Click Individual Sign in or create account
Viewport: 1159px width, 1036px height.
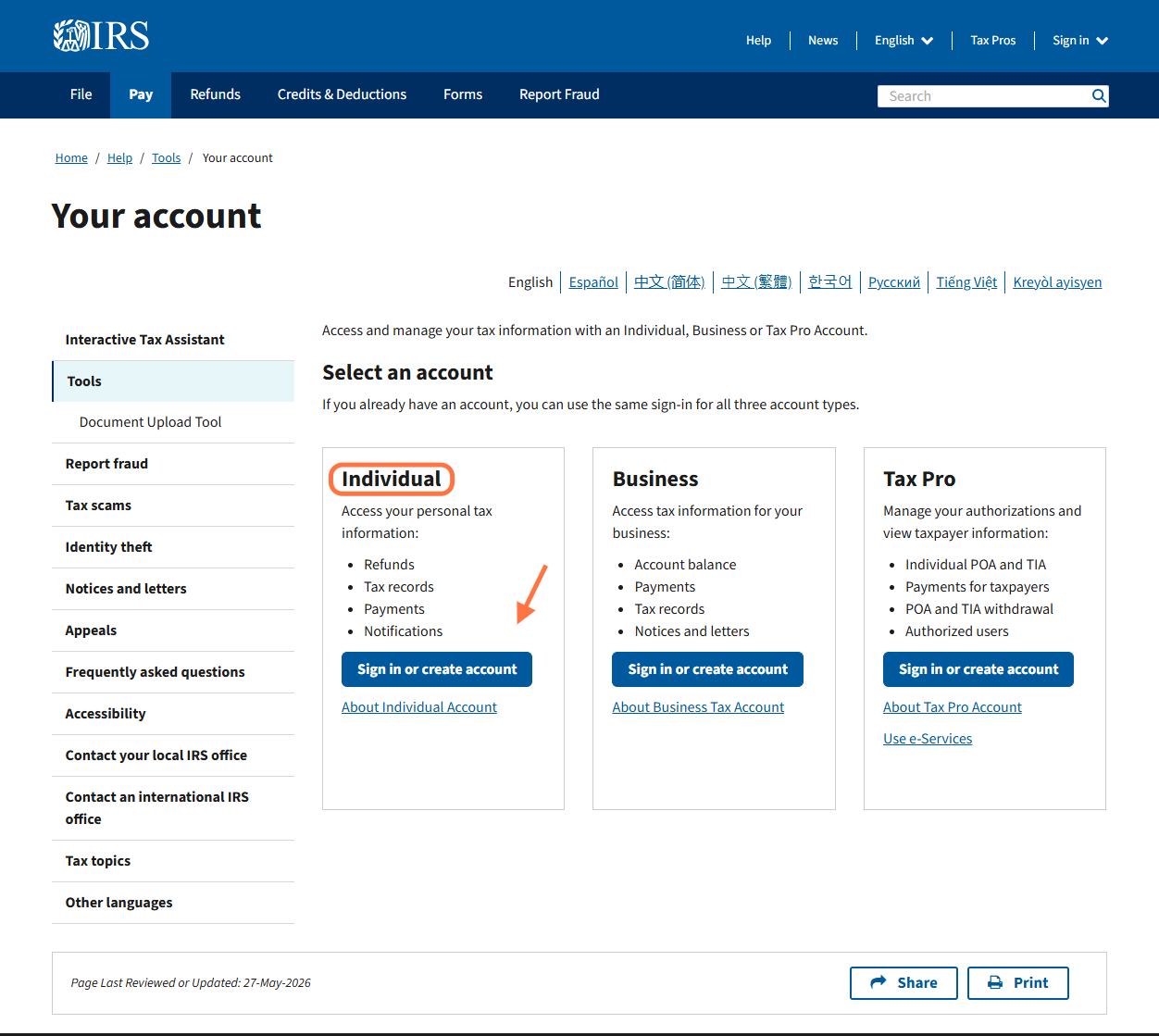pos(437,669)
